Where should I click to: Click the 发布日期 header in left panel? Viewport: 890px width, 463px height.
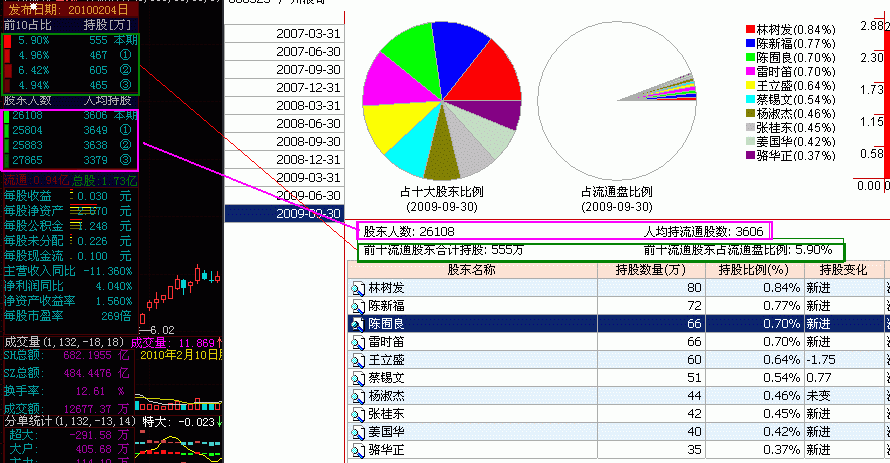point(68,10)
